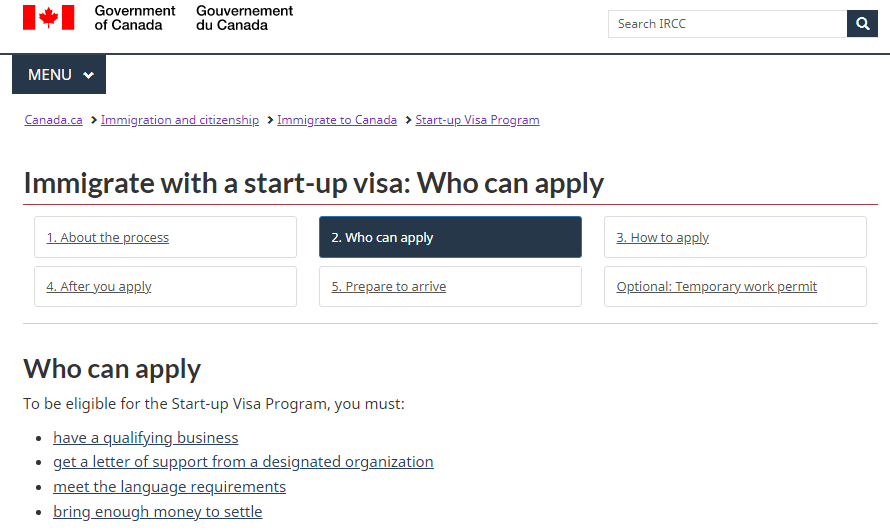Follow the 'have a qualifying business' link
This screenshot has height=531, width=890.
[146, 438]
